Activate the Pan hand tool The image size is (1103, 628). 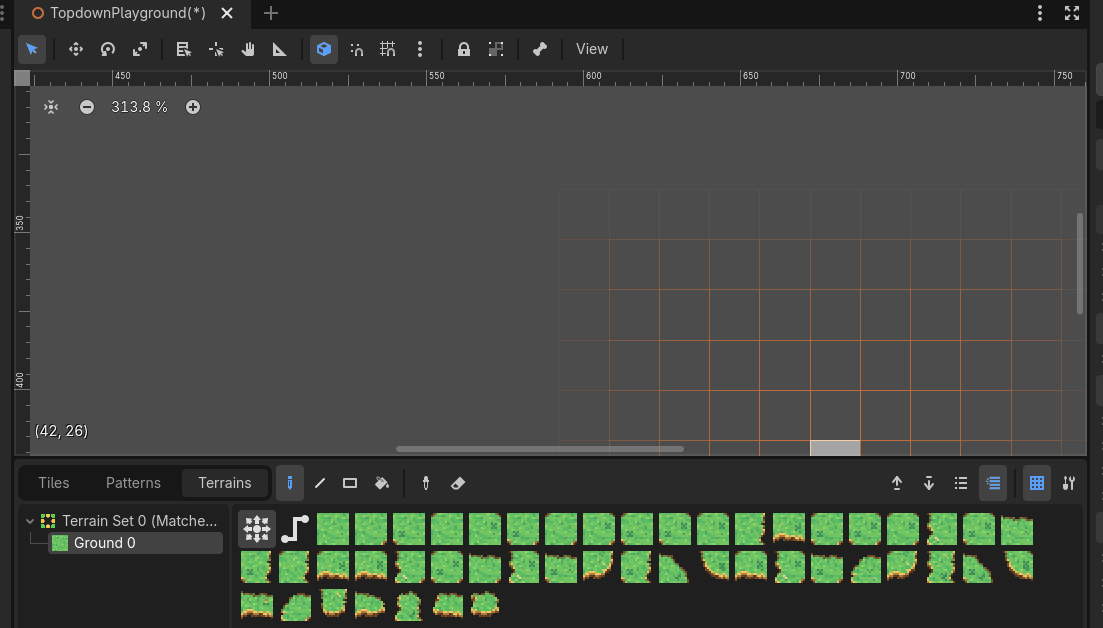(248, 49)
